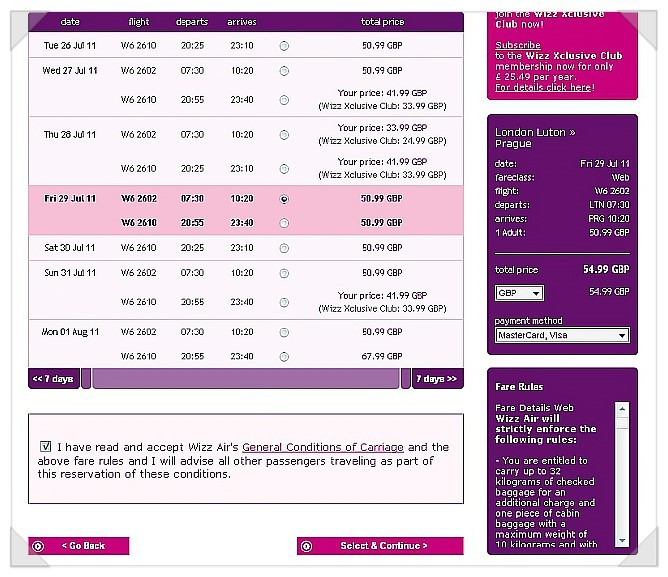This screenshot has height=577, width=668.
Task: Select Tue 26 Jul W6 2610 flight radio
Action: [284, 46]
